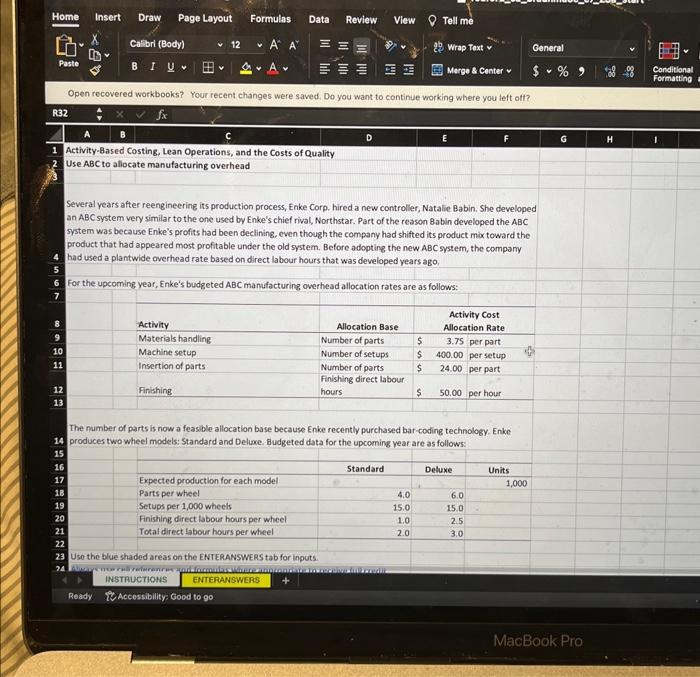Viewport: 700px width, 677px height.
Task: Click the formula bar cancel X icon
Action: [119, 114]
